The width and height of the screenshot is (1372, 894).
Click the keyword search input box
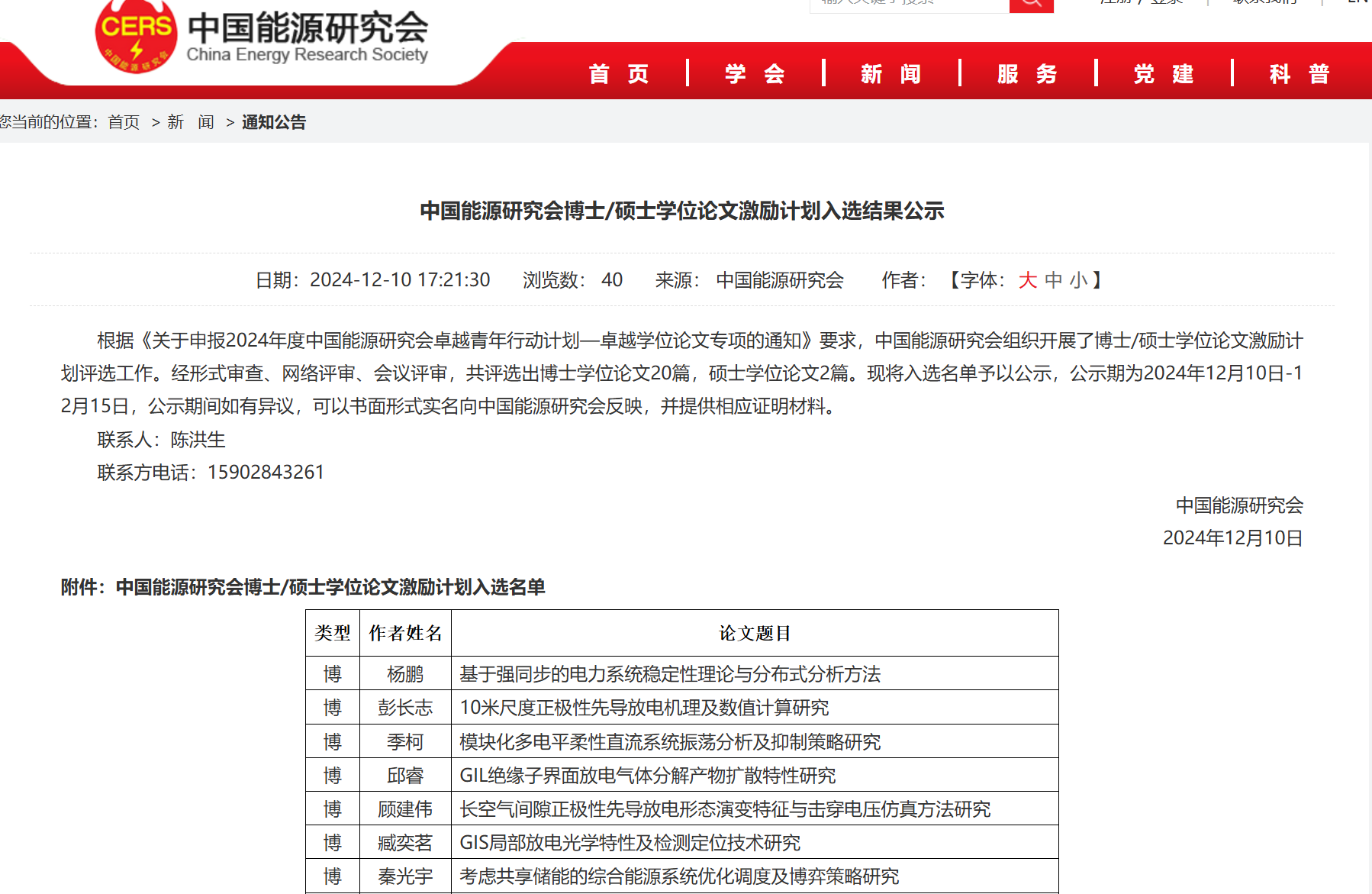[x=909, y=5]
